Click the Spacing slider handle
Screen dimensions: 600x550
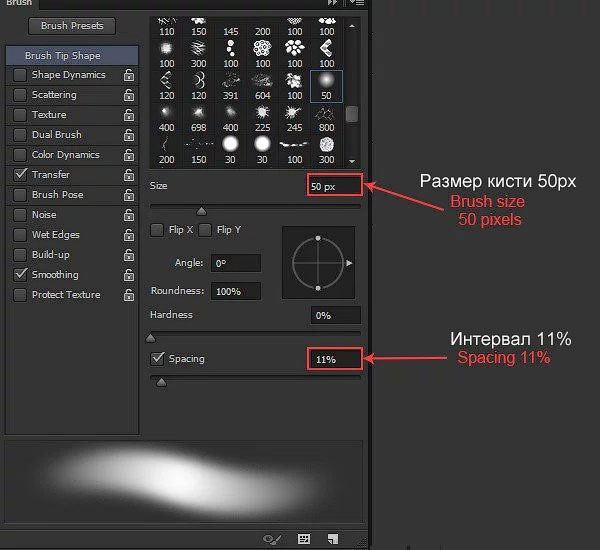(161, 382)
